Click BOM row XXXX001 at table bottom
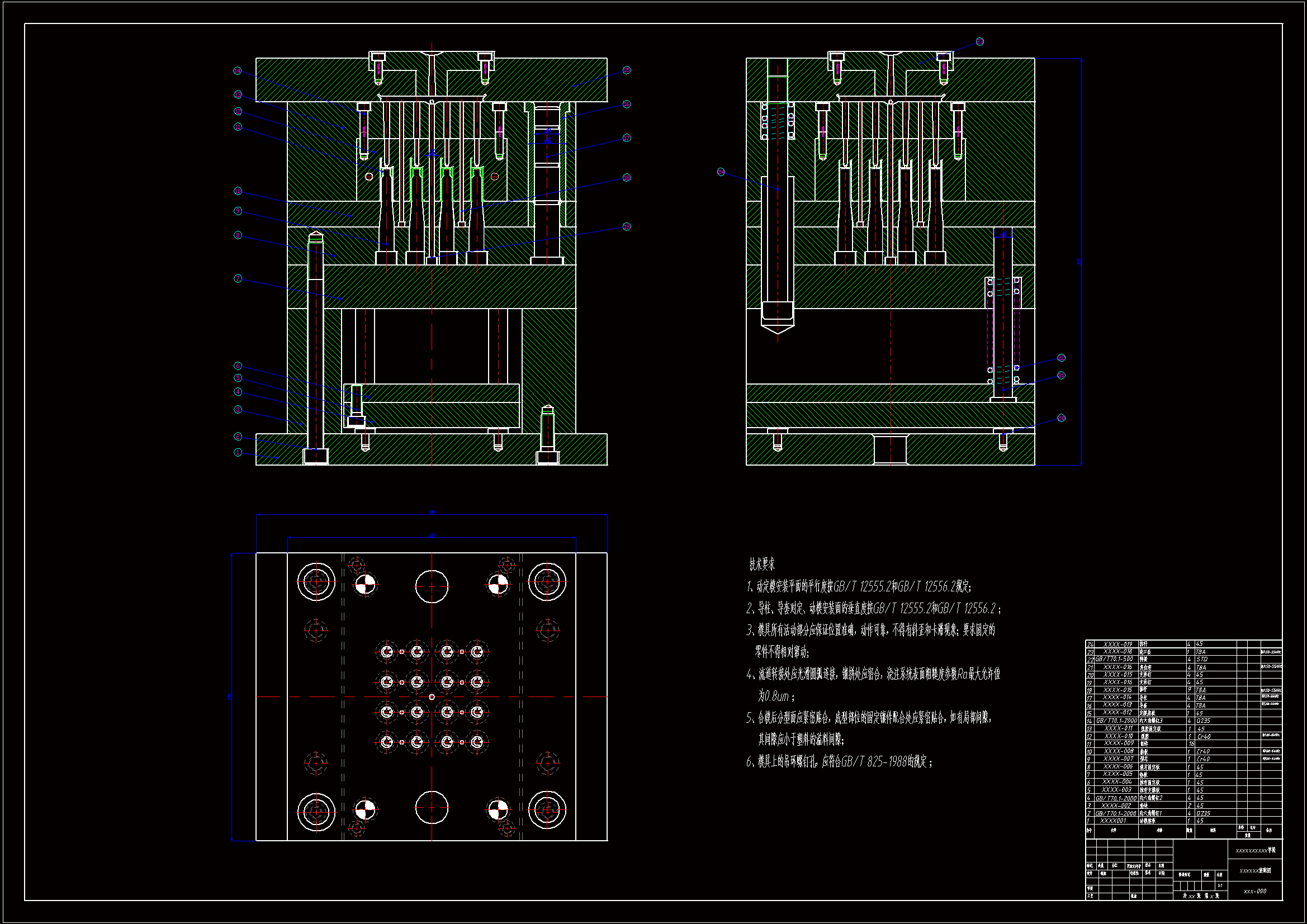This screenshot has width=1307, height=924. tap(1113, 821)
